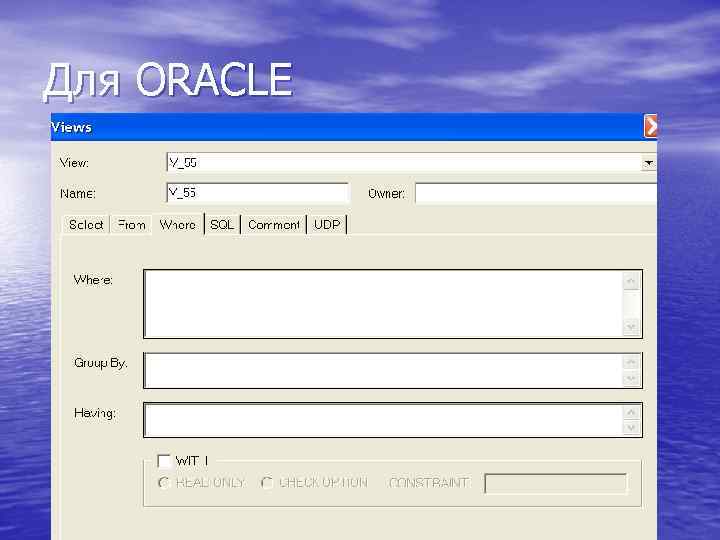This screenshot has width=720, height=540.
Task: Click Group By box scroll down arrow
Action: 631,379
